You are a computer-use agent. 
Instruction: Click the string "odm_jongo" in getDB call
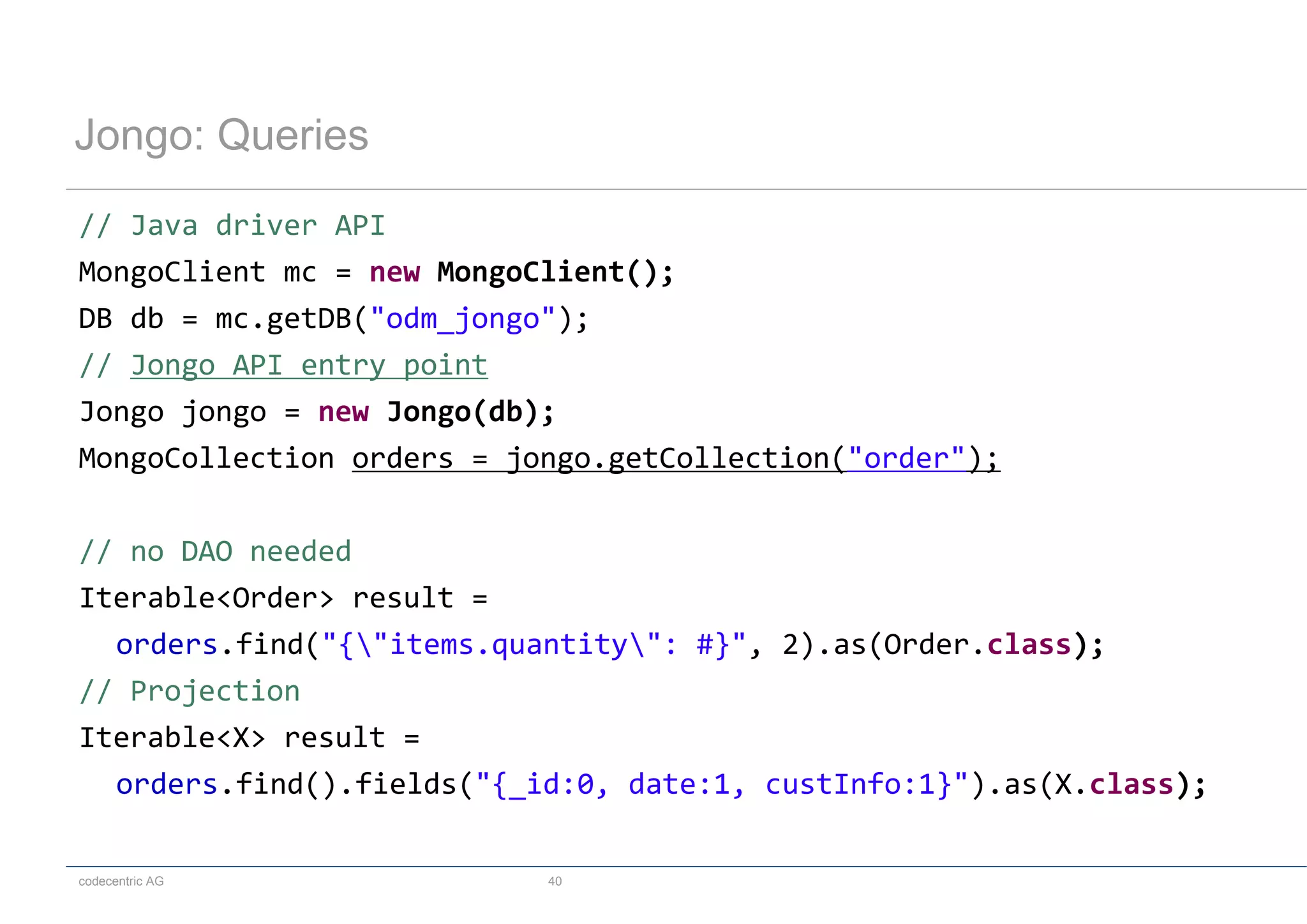(x=463, y=318)
